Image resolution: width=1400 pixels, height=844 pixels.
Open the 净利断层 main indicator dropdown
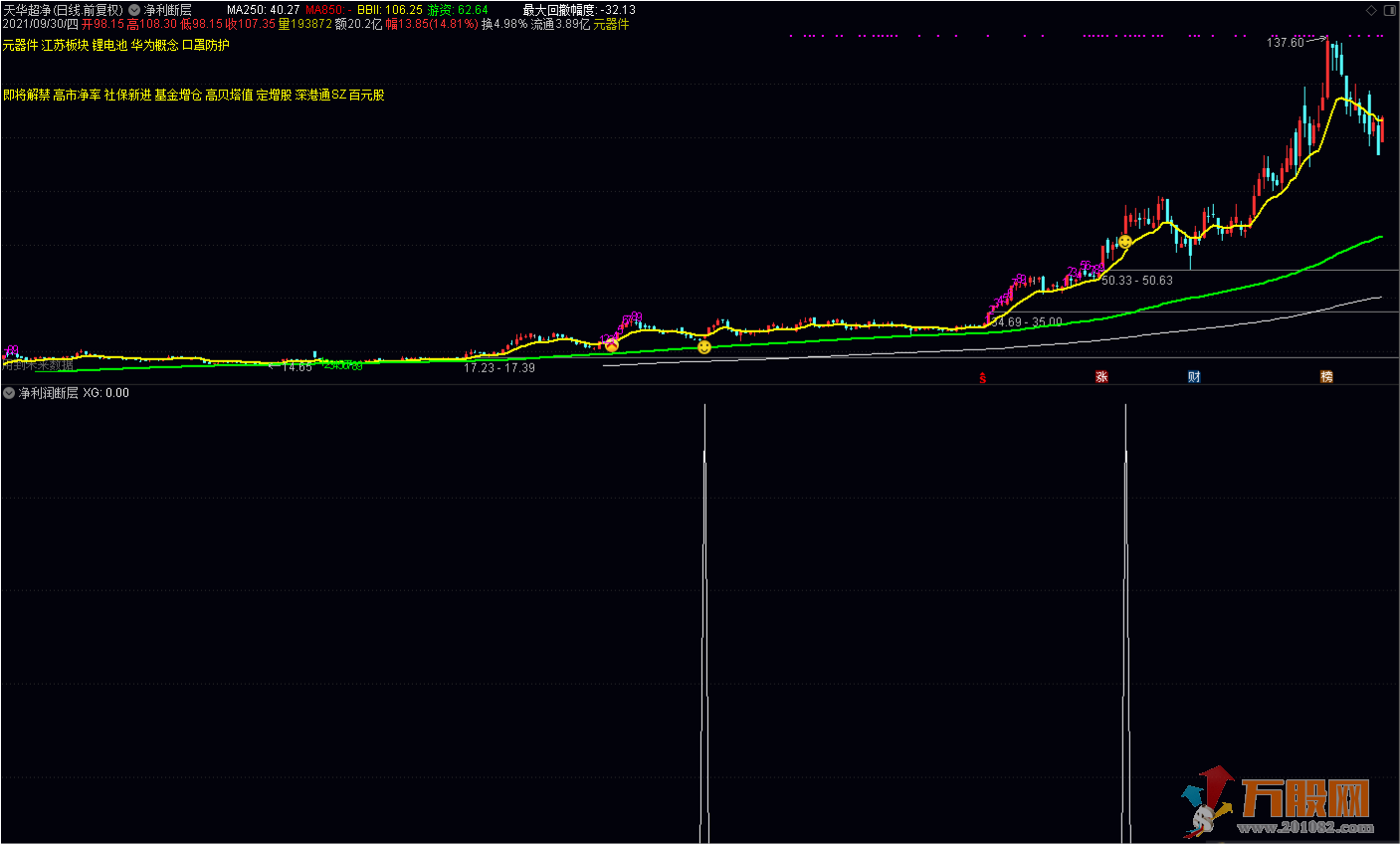coord(134,10)
